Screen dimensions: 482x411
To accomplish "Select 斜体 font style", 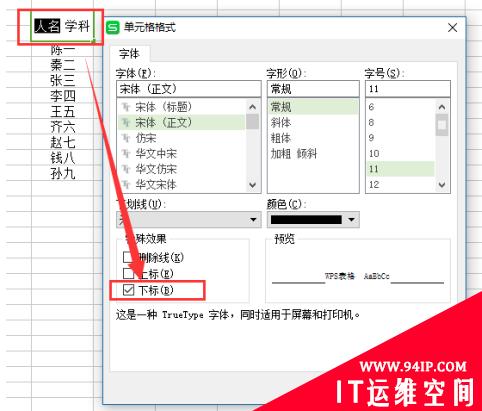I will (313, 123).
